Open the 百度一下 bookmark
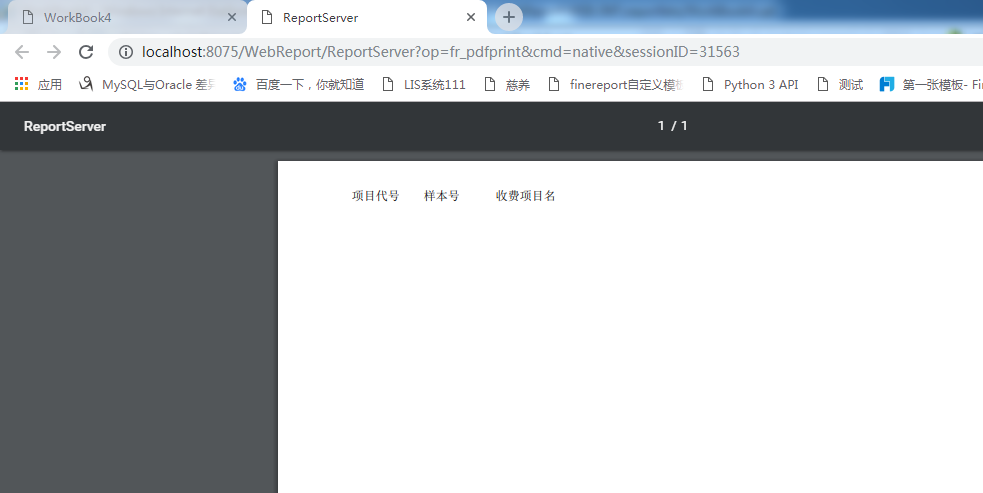Viewport: 983px width, 493px height. [298, 85]
